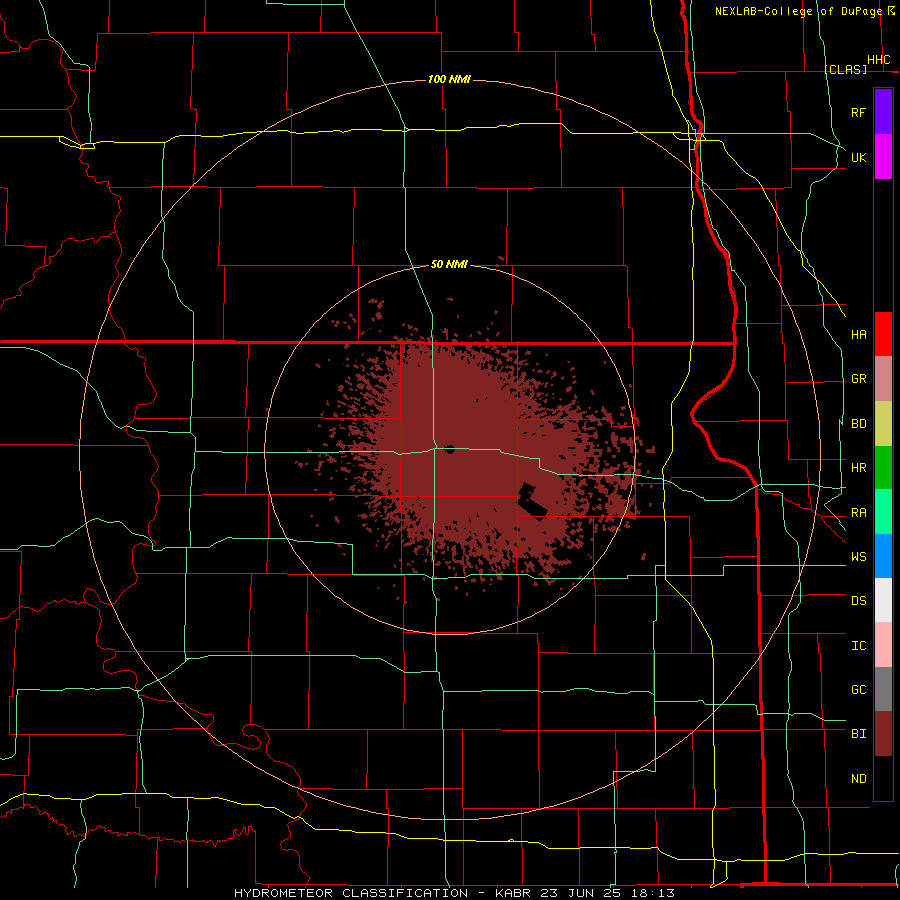Click the HHC product code label
The height and width of the screenshot is (900, 900).
(879, 60)
